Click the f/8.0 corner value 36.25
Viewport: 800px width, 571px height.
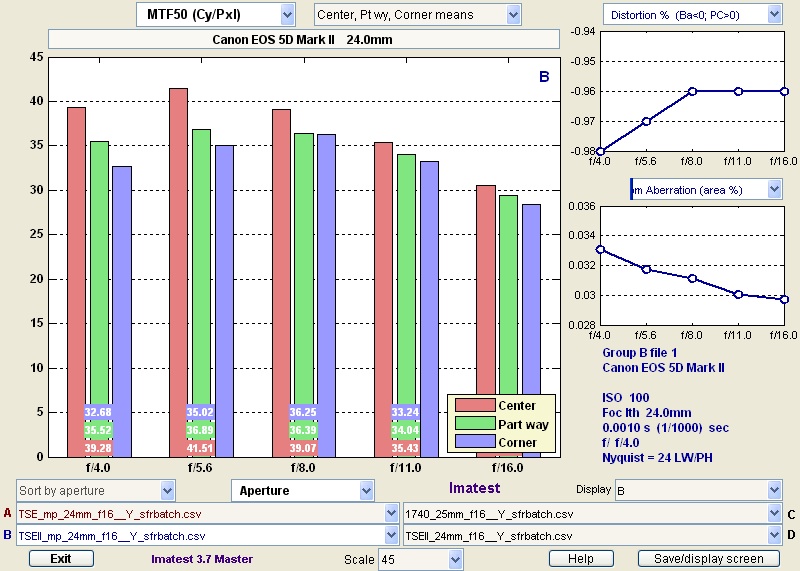point(303,412)
